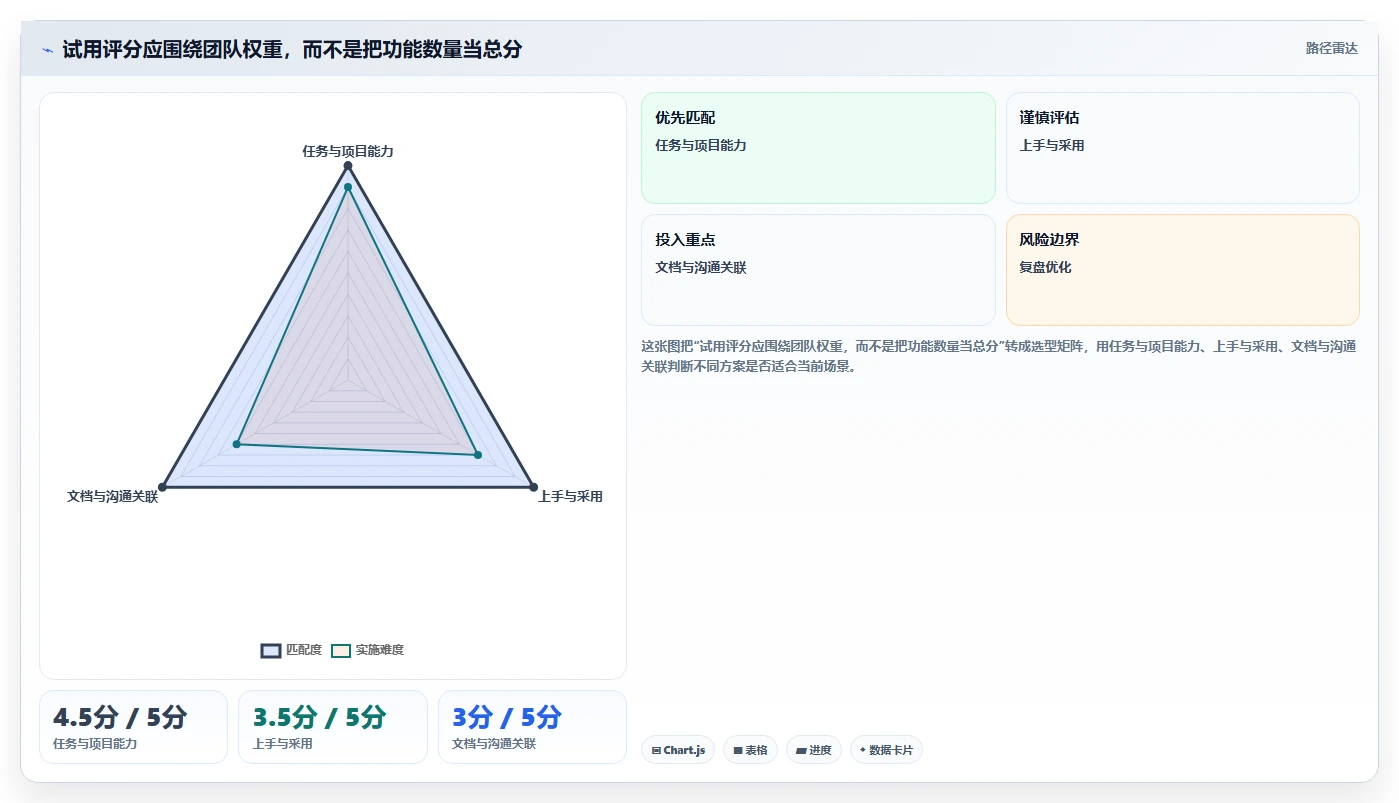Select the 表格 tag chip
This screenshot has width=1399, height=803.
pyautogui.click(x=750, y=750)
